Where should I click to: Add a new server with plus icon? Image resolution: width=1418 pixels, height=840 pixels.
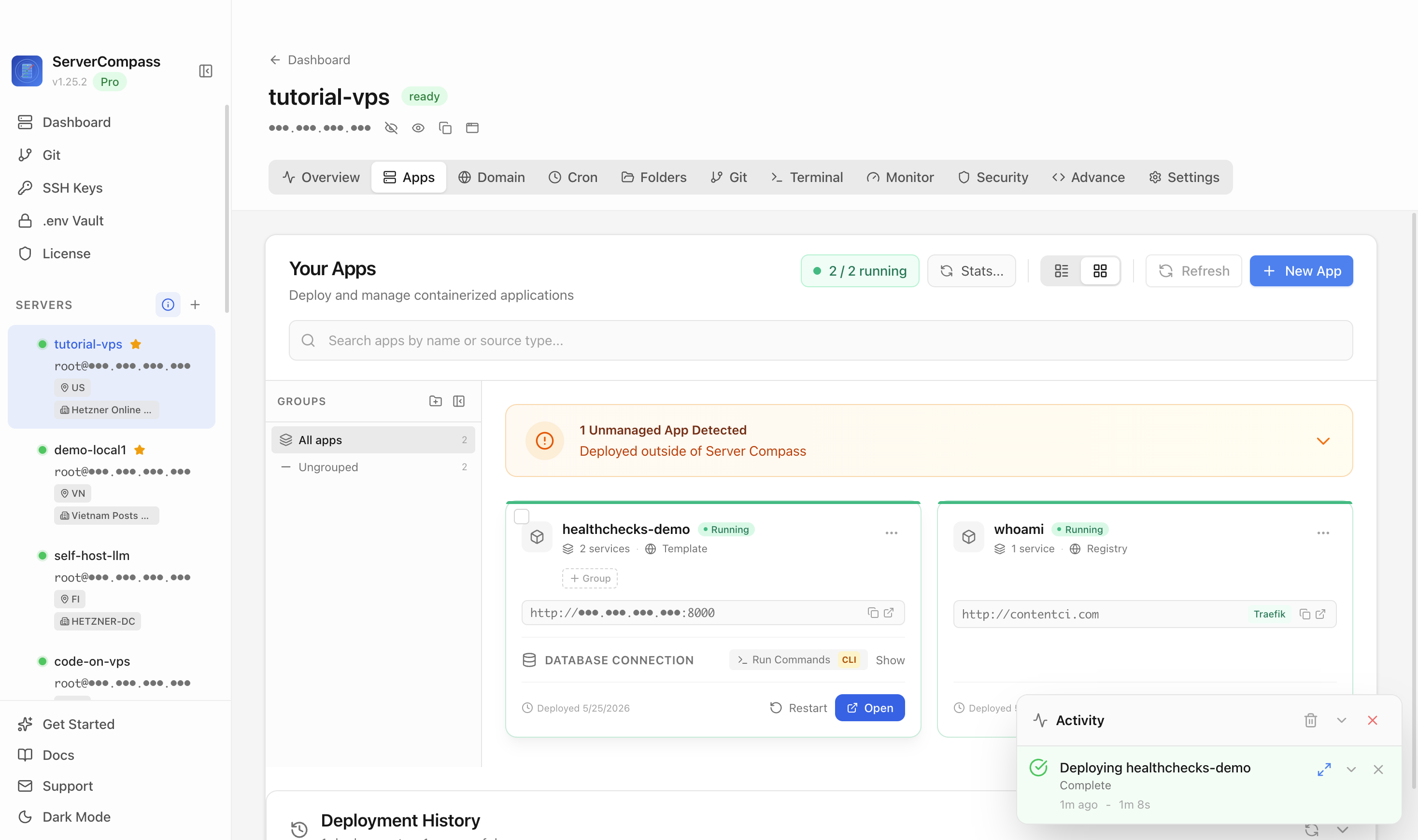pyautogui.click(x=195, y=305)
